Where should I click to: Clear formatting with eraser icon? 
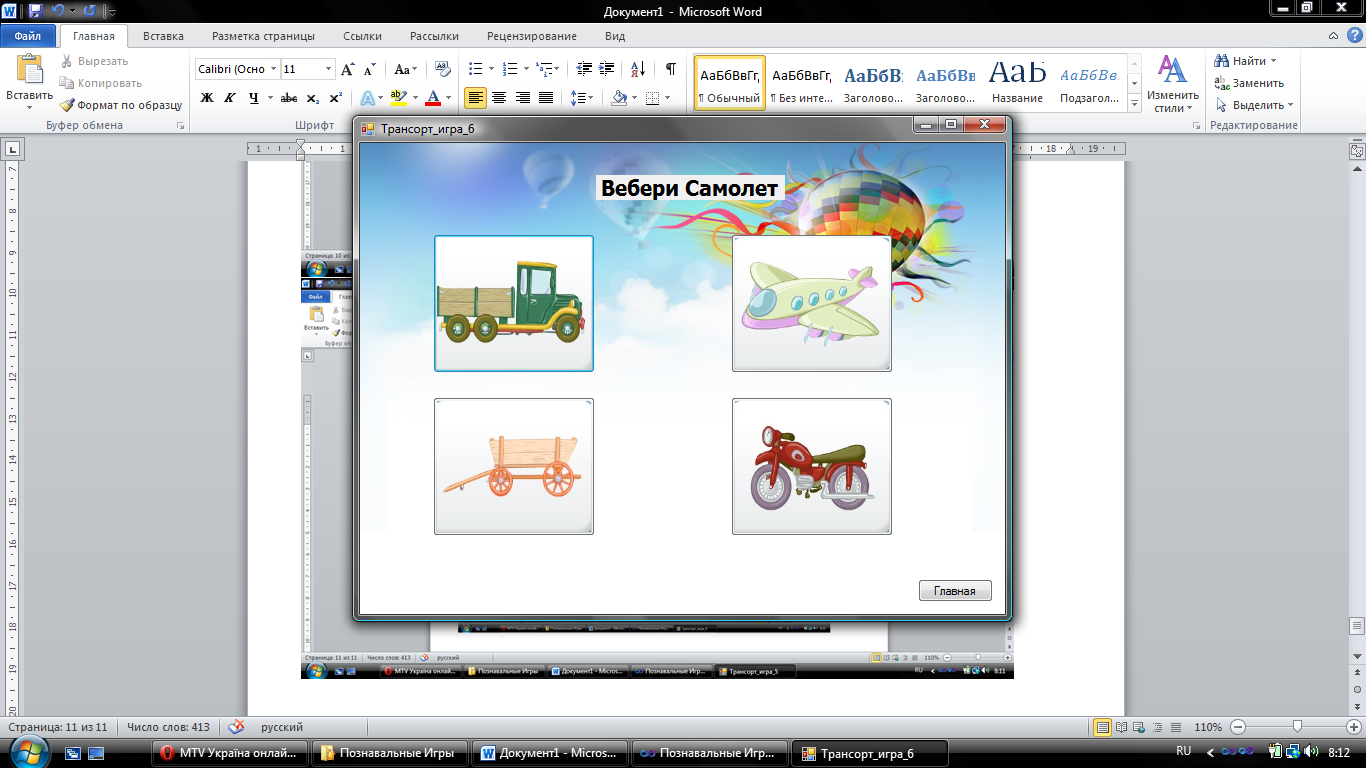pyautogui.click(x=442, y=69)
